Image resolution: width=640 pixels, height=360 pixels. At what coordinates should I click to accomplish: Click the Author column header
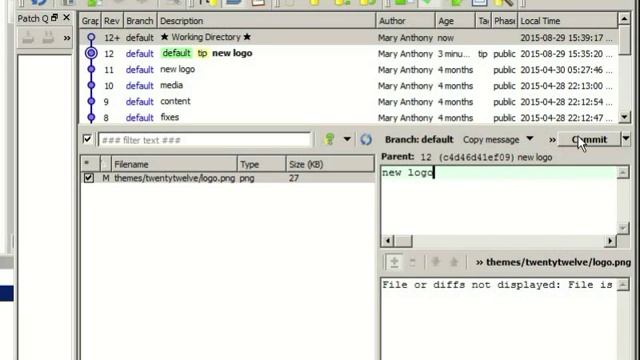coord(405,21)
